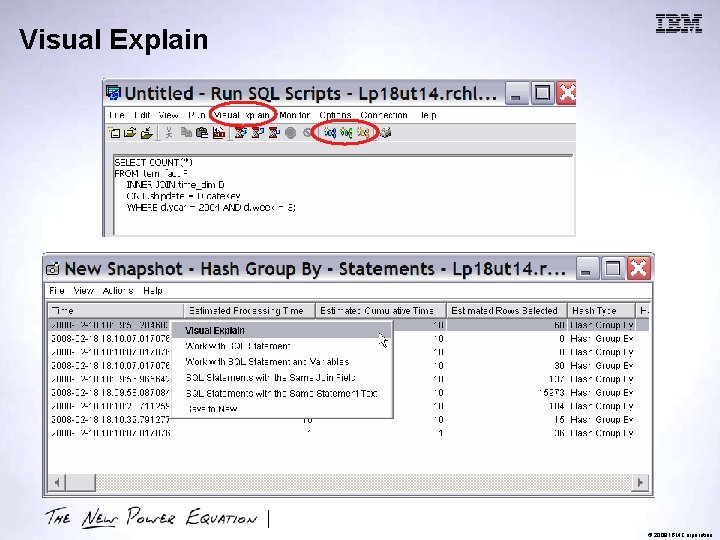Click the Copy icon in the SQL Scripts toolbar

[186, 133]
